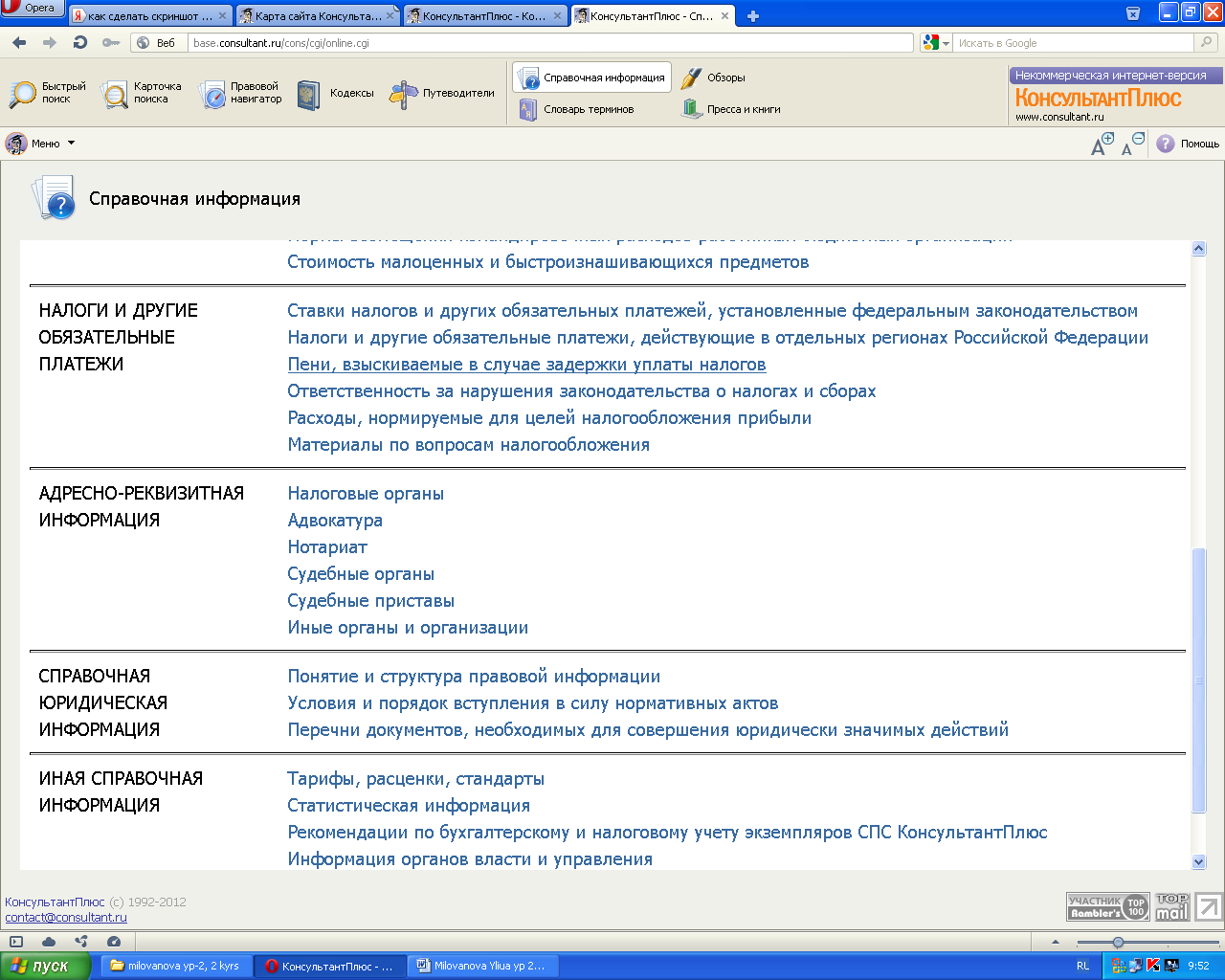Open Пресса и книги section
The image size is (1225, 980).
pos(731,109)
